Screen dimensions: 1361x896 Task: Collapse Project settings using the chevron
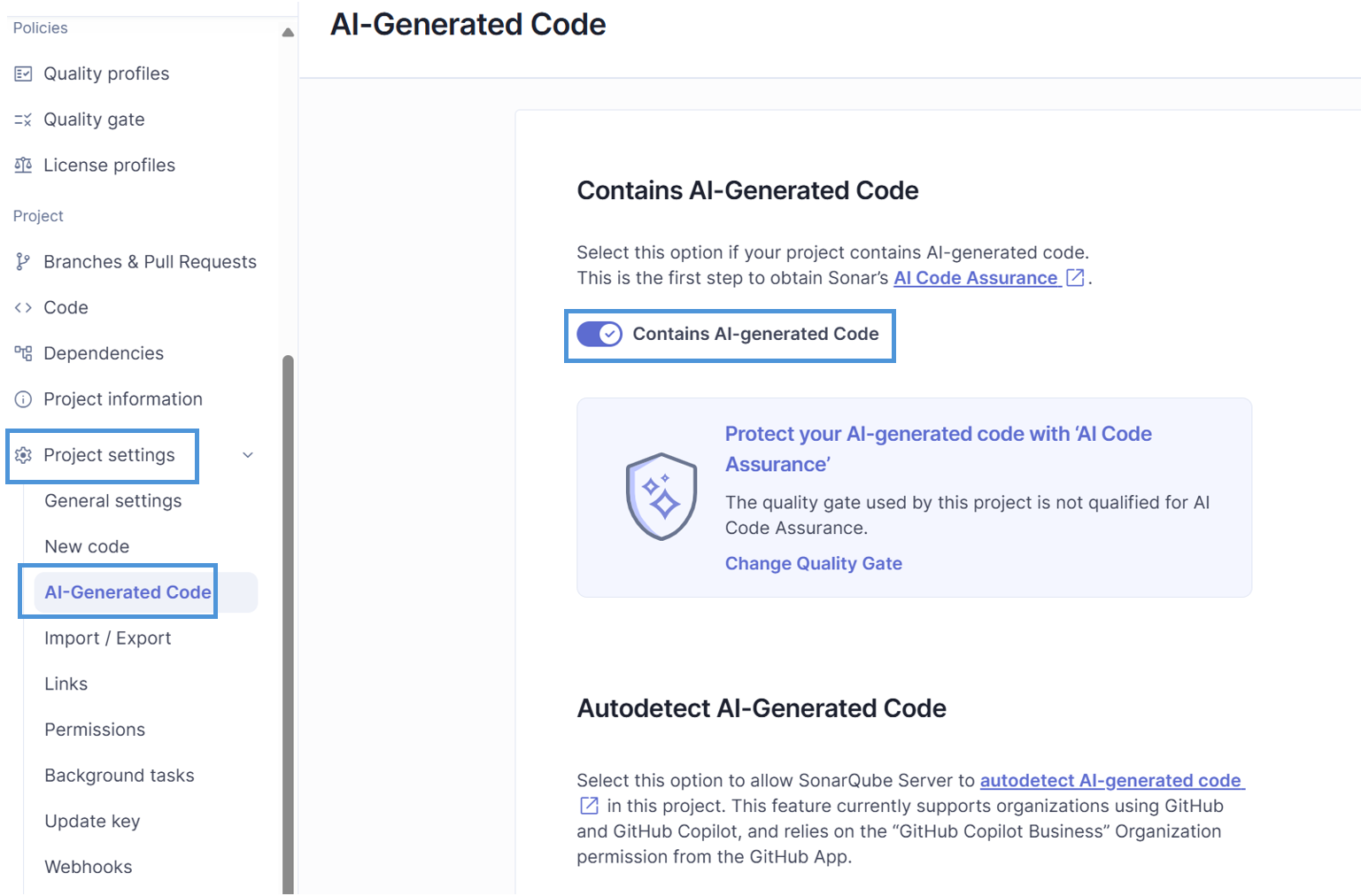pos(248,455)
